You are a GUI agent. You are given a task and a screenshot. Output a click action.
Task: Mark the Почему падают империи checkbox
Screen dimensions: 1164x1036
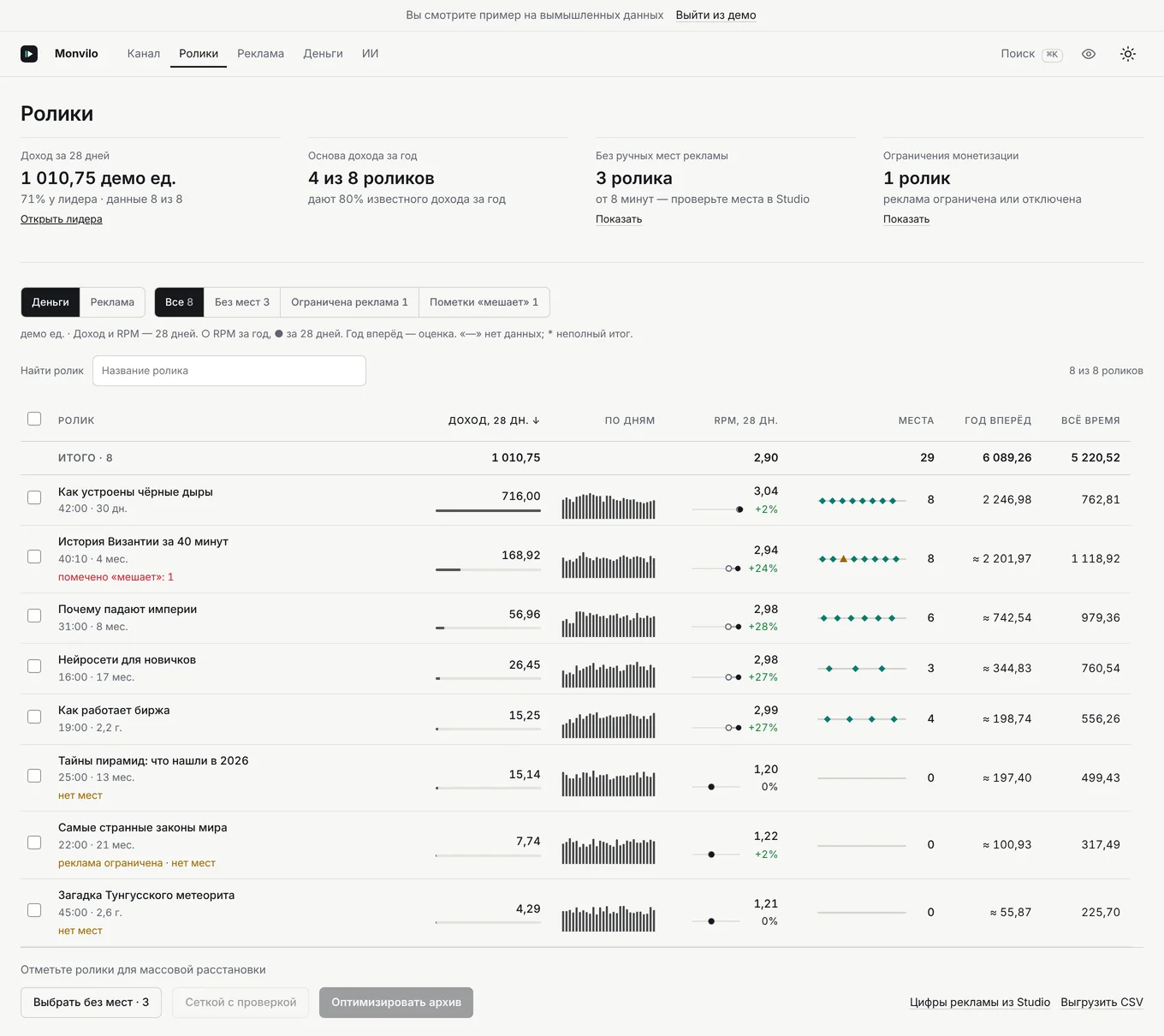(34, 616)
